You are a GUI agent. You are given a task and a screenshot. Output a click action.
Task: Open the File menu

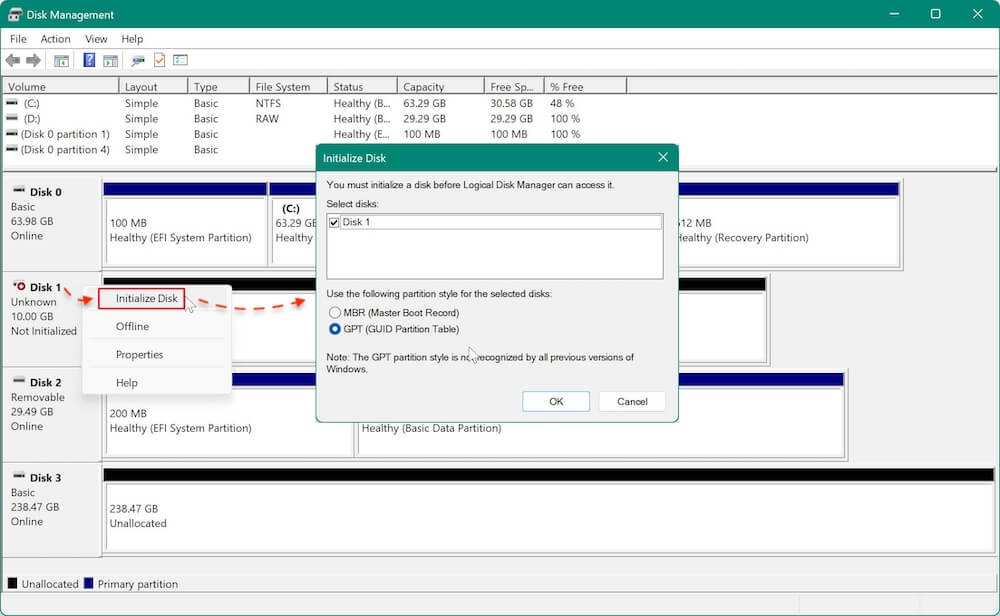17,39
